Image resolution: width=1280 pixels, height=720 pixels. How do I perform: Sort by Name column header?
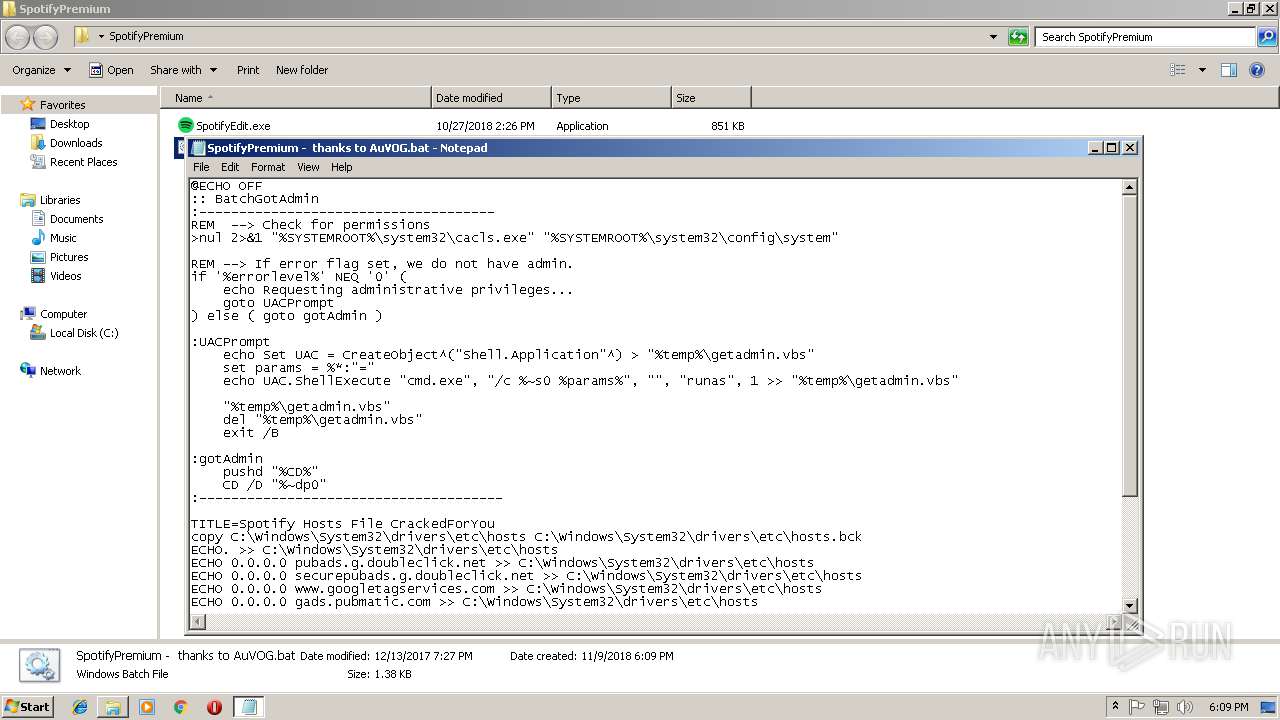pyautogui.click(x=296, y=98)
